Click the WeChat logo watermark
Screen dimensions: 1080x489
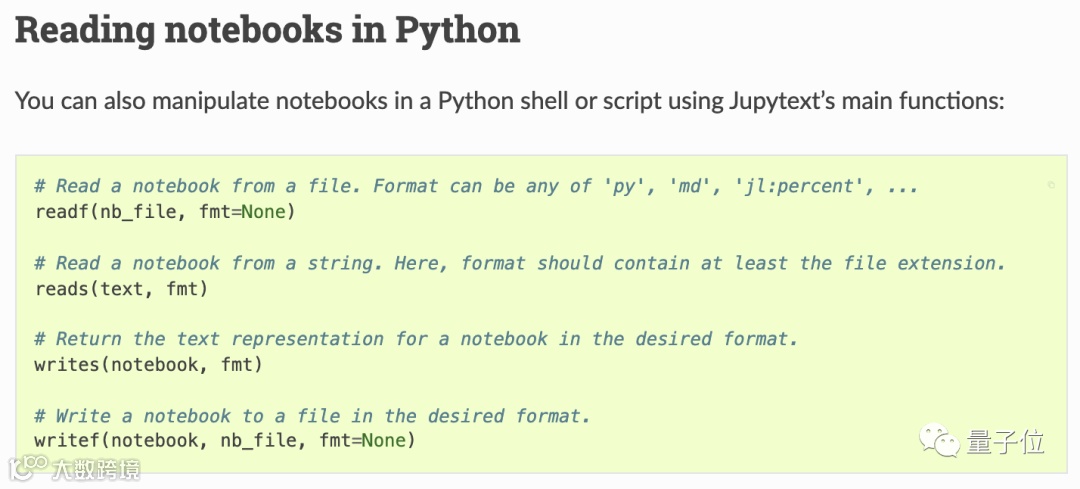click(x=937, y=439)
